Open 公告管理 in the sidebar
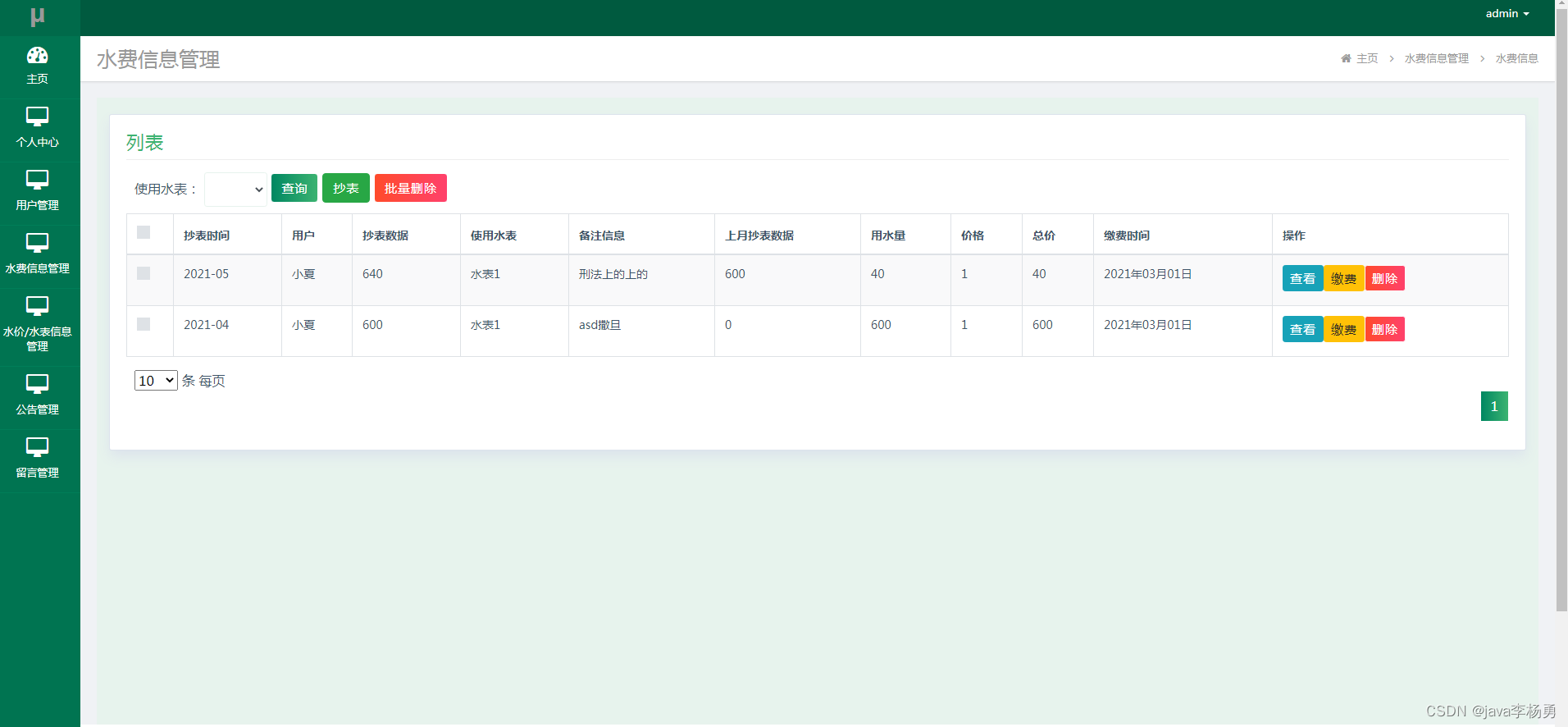1568x727 pixels. point(38,398)
